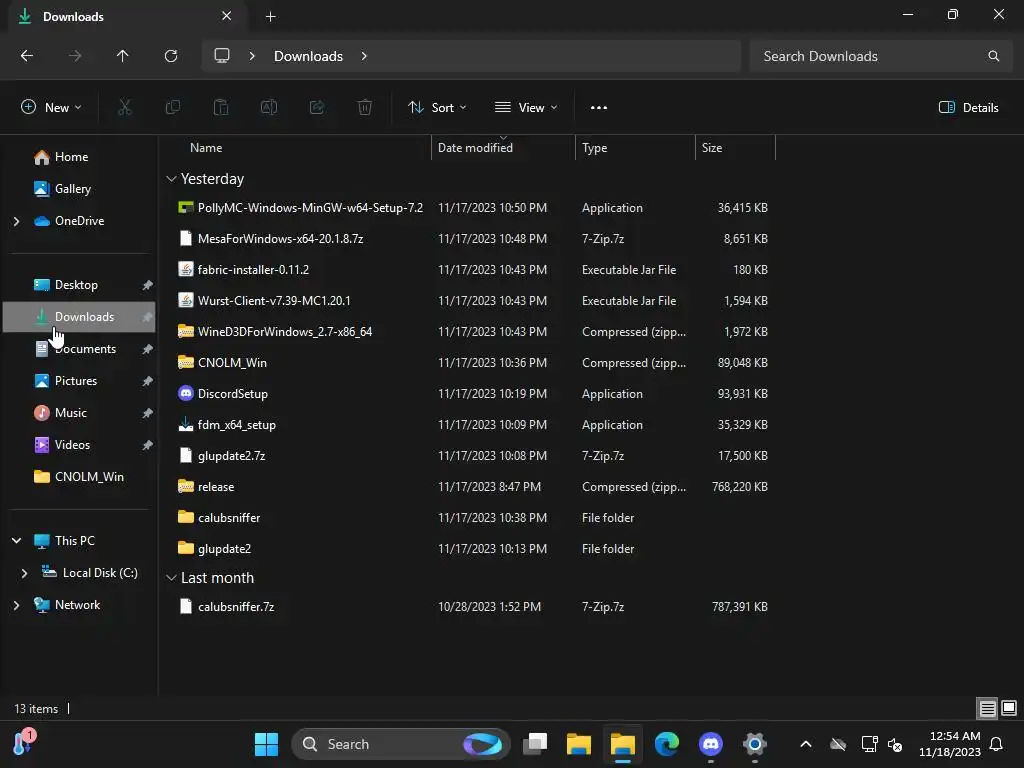Open the Sort dropdown menu
Viewport: 1024px width, 768px height.
point(437,108)
